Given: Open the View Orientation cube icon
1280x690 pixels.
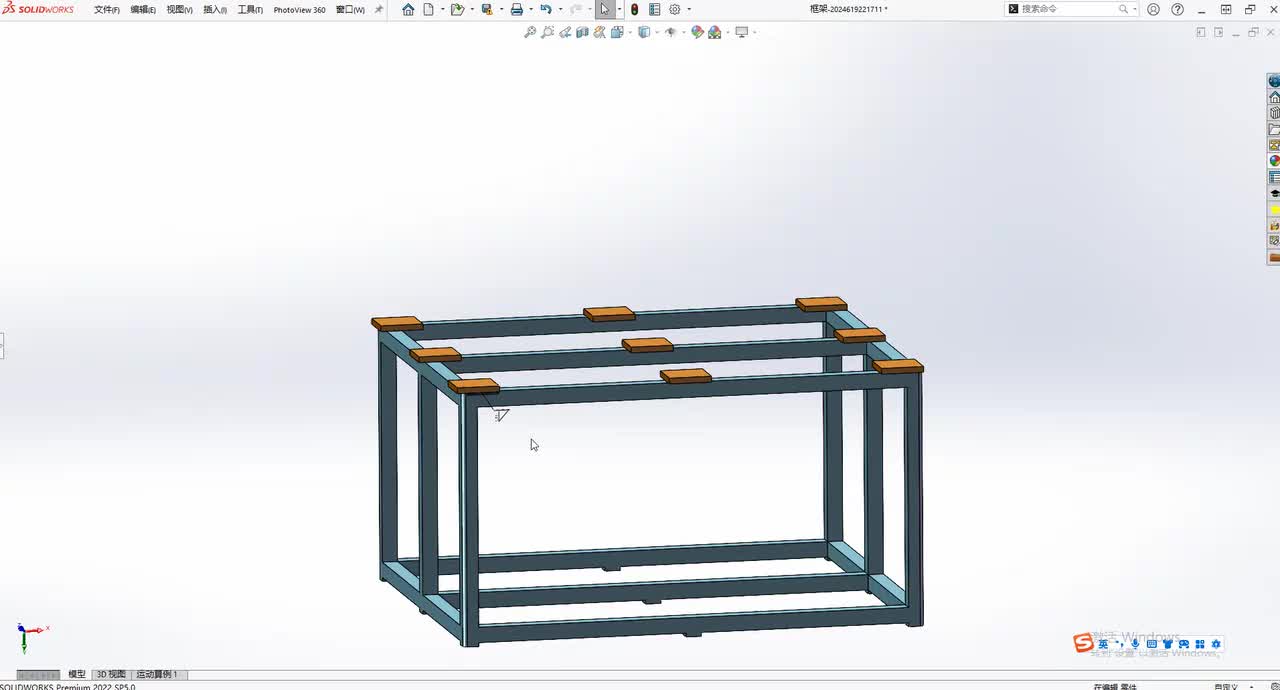Looking at the screenshot, I should point(617,32).
